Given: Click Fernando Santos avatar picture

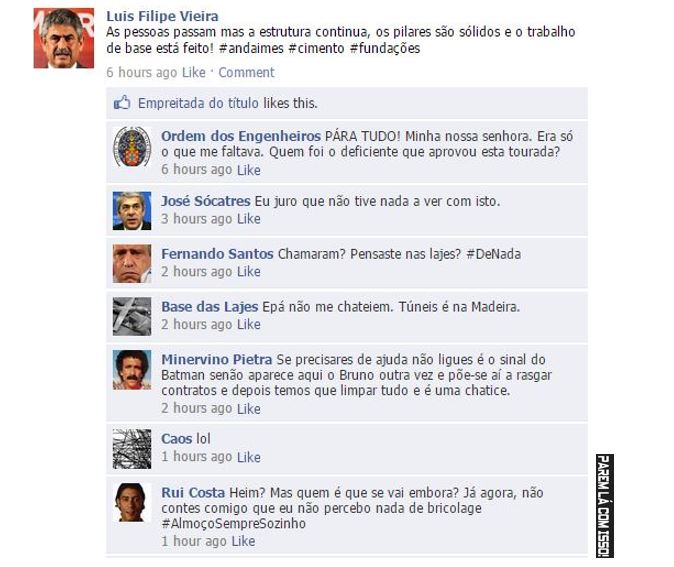Looking at the screenshot, I should (132, 264).
